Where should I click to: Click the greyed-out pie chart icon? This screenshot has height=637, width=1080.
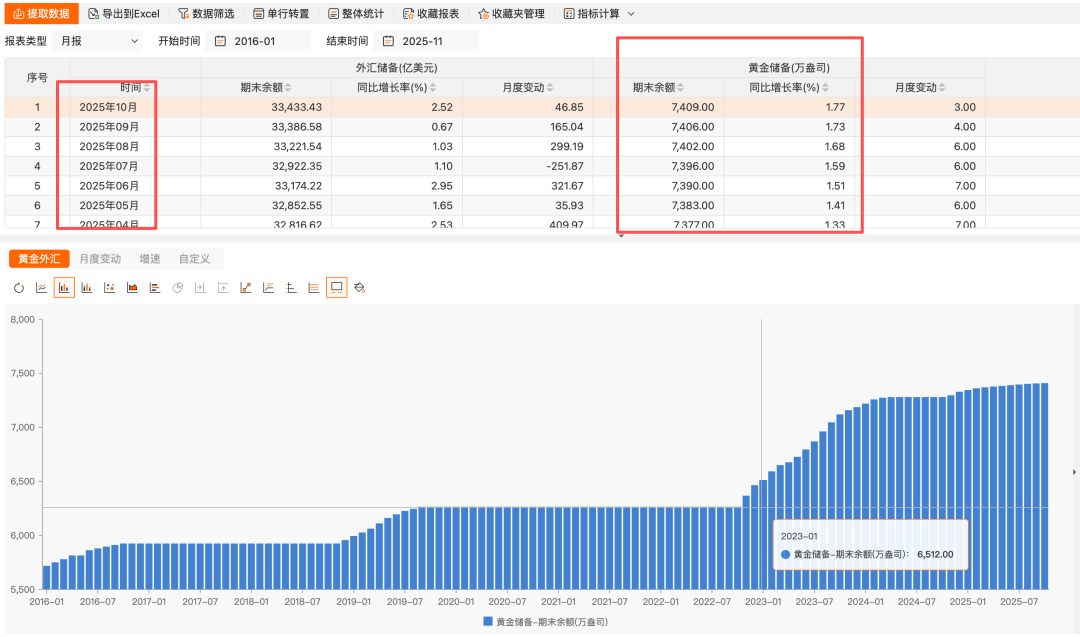178,288
